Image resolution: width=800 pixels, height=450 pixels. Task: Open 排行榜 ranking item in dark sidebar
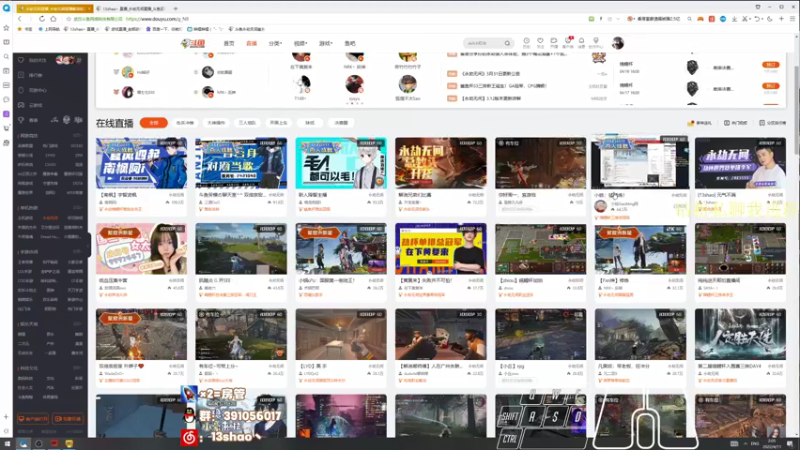tap(32, 75)
